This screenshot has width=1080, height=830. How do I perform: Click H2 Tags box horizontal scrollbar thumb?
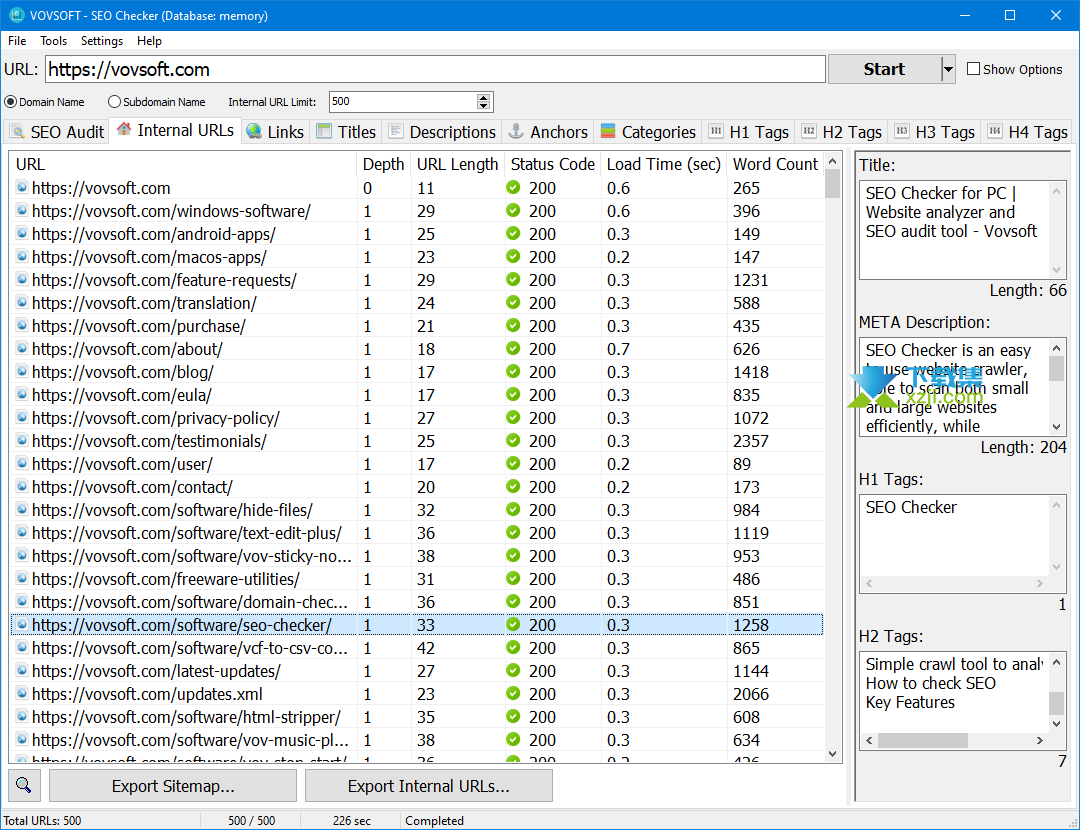coord(922,740)
